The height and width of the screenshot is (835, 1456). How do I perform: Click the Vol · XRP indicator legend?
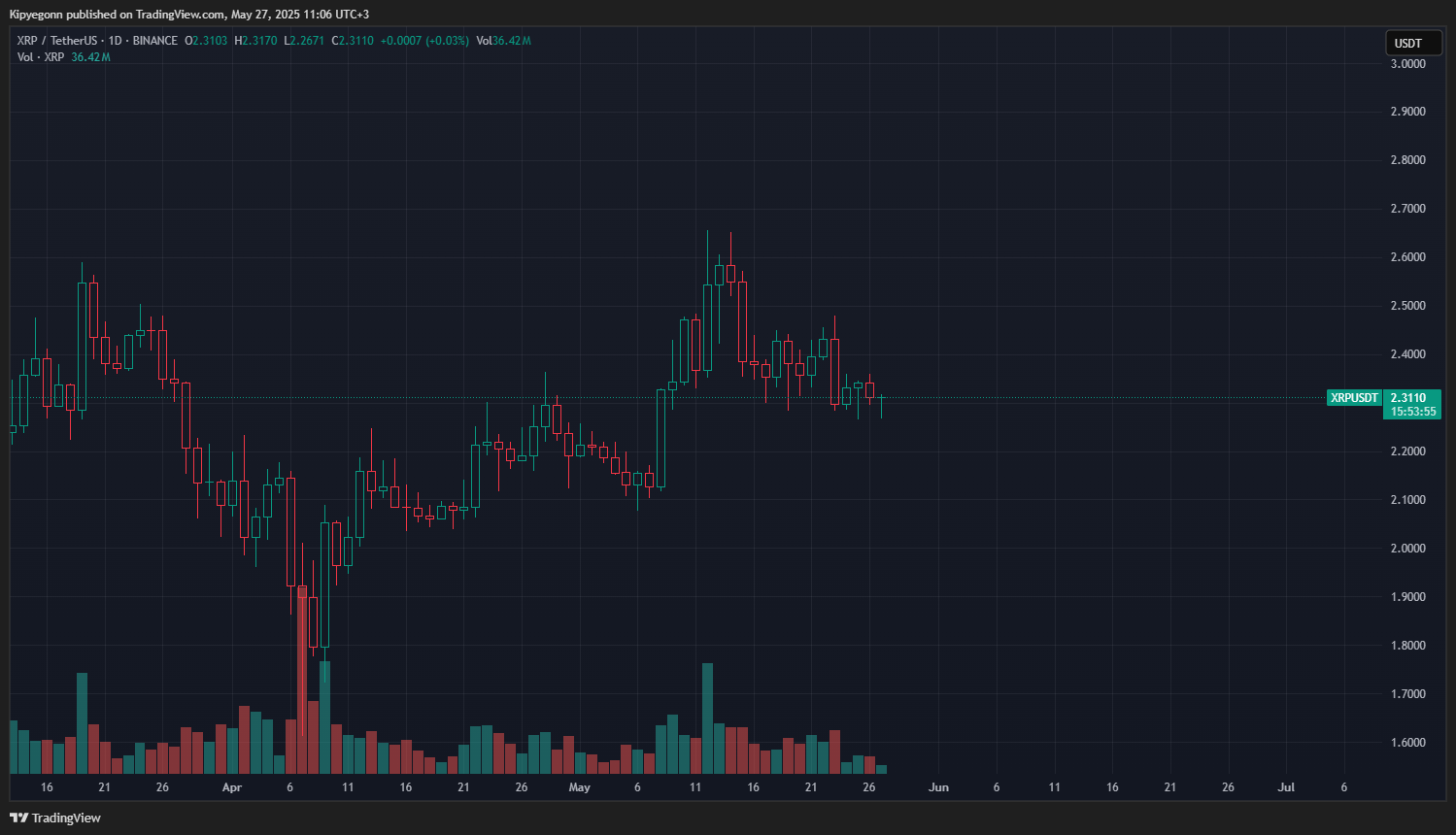[41, 57]
